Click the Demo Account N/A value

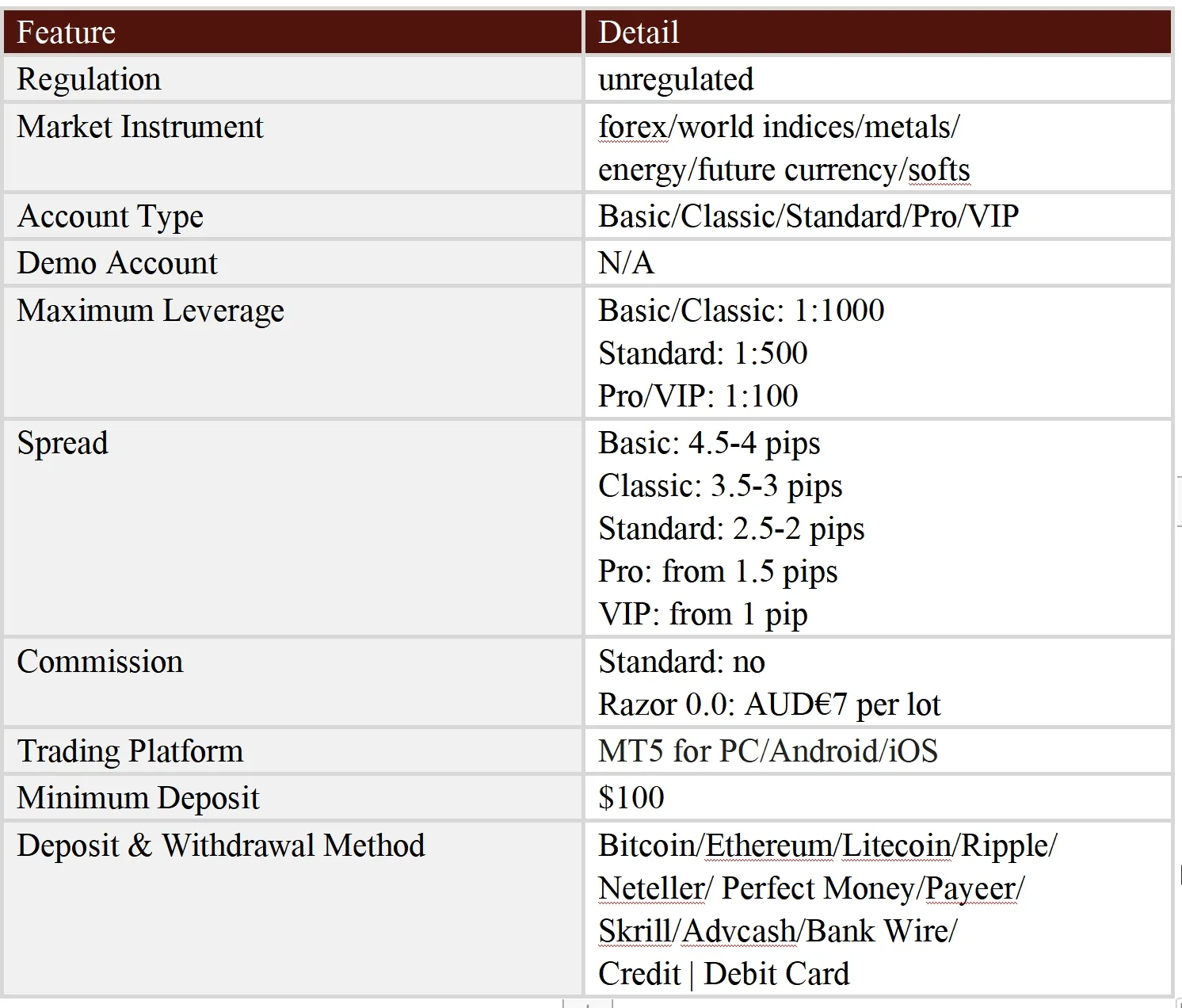click(x=626, y=263)
